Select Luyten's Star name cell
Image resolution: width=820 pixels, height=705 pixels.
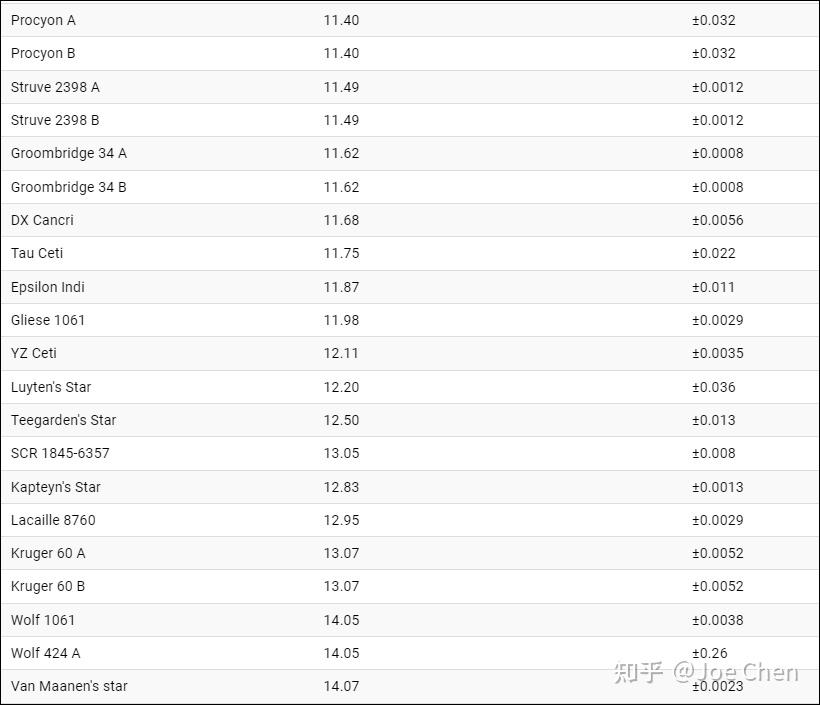pyautogui.click(x=51, y=387)
